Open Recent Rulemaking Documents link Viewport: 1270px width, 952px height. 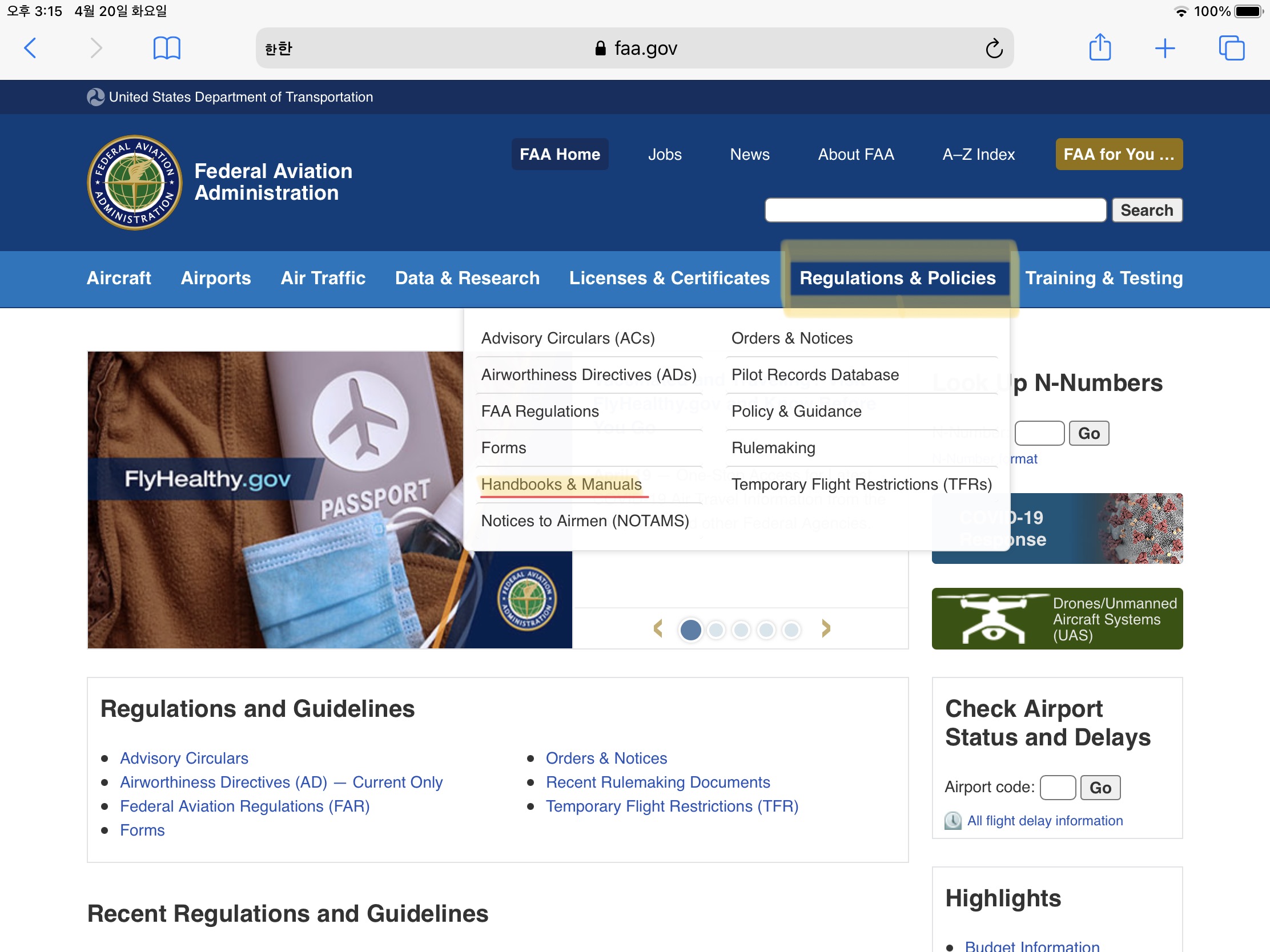point(658,782)
